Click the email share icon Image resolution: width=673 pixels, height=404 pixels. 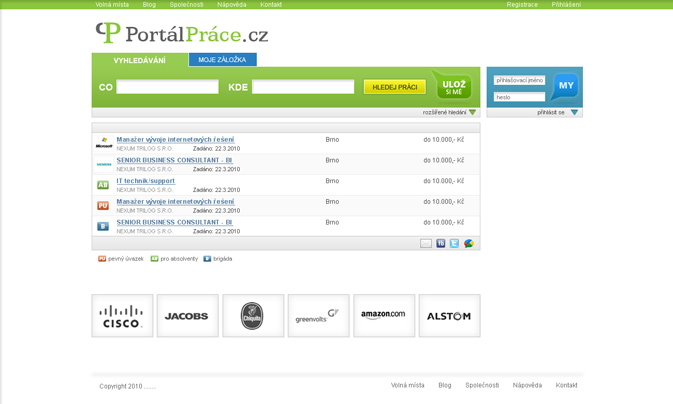click(426, 243)
